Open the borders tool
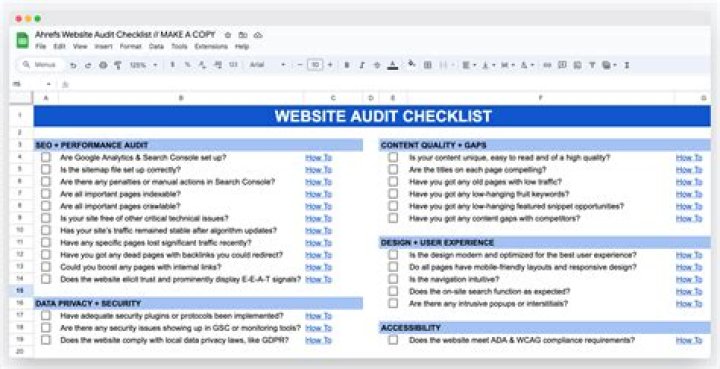Image resolution: width=720 pixels, height=369 pixels. [x=428, y=65]
